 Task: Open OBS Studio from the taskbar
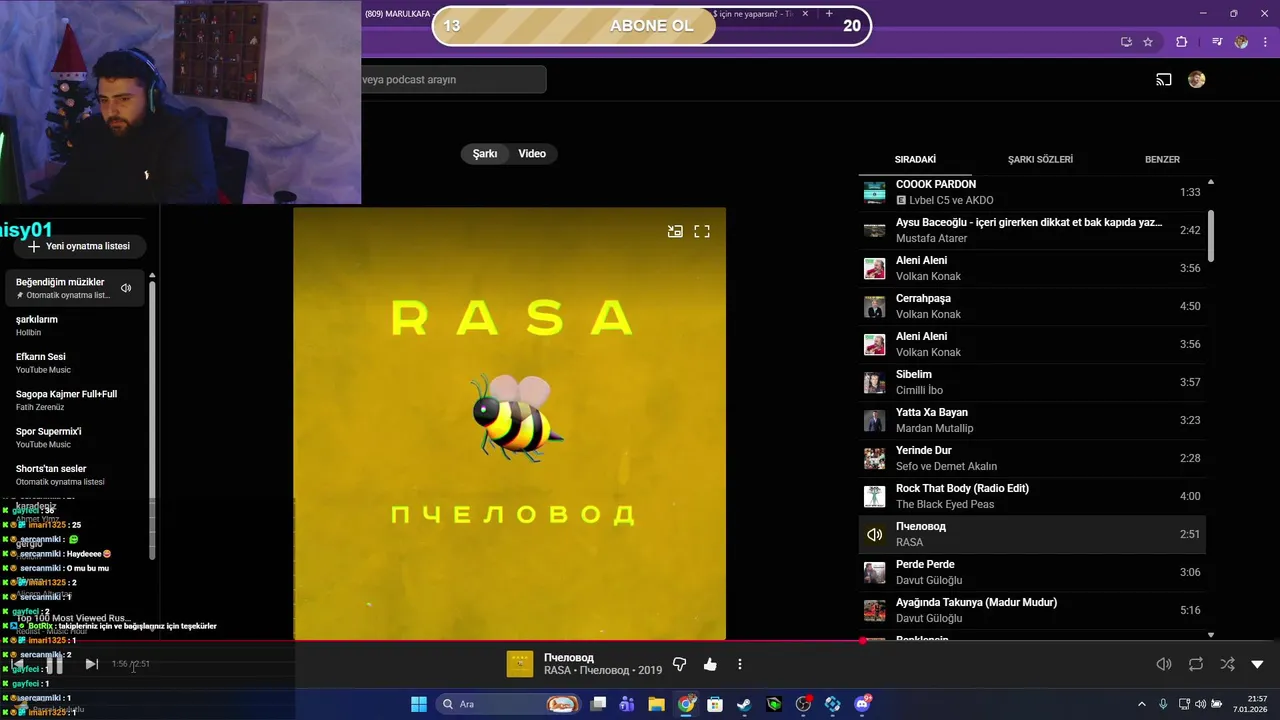(x=803, y=704)
